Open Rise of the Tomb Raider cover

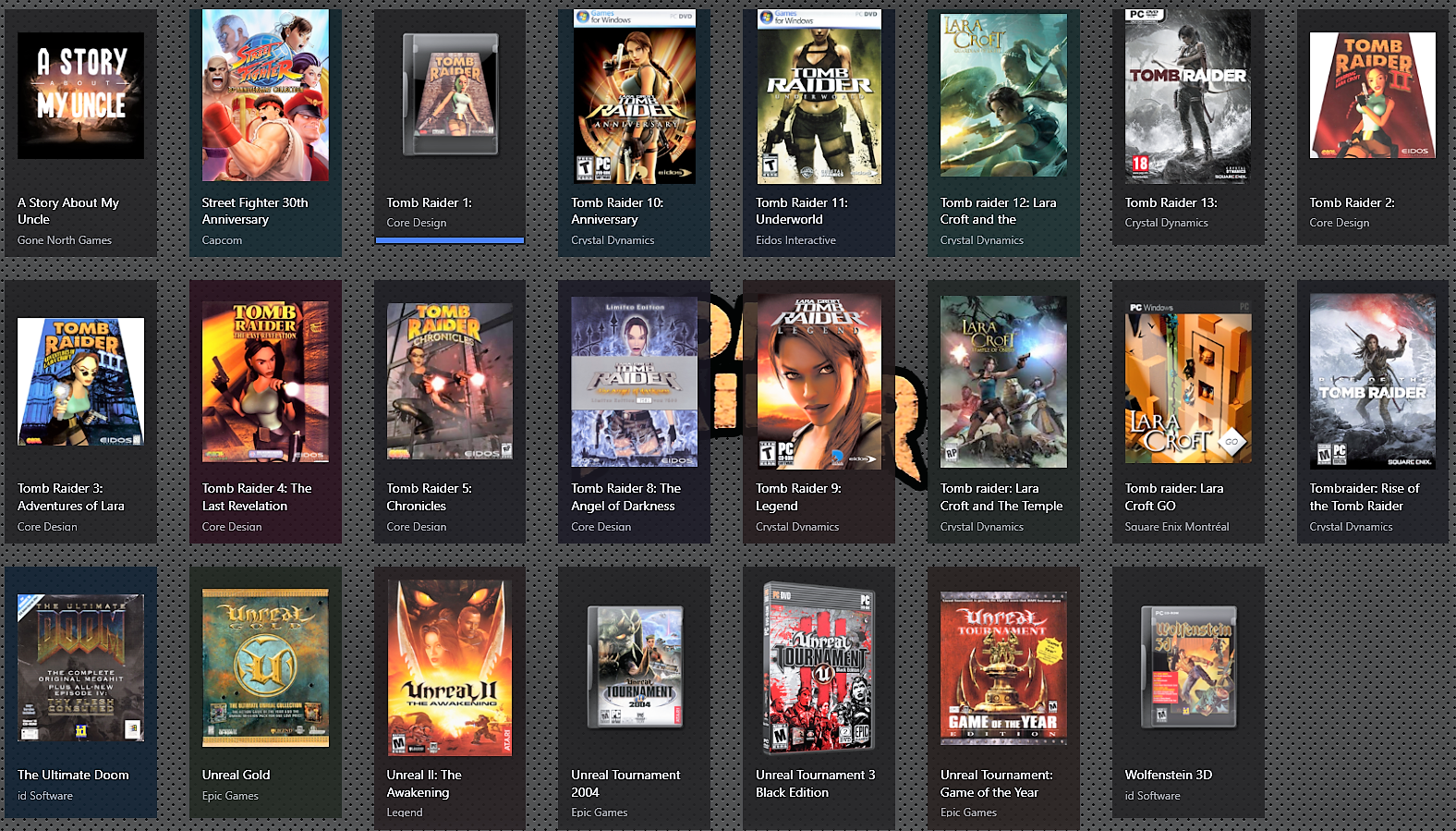tap(1373, 382)
